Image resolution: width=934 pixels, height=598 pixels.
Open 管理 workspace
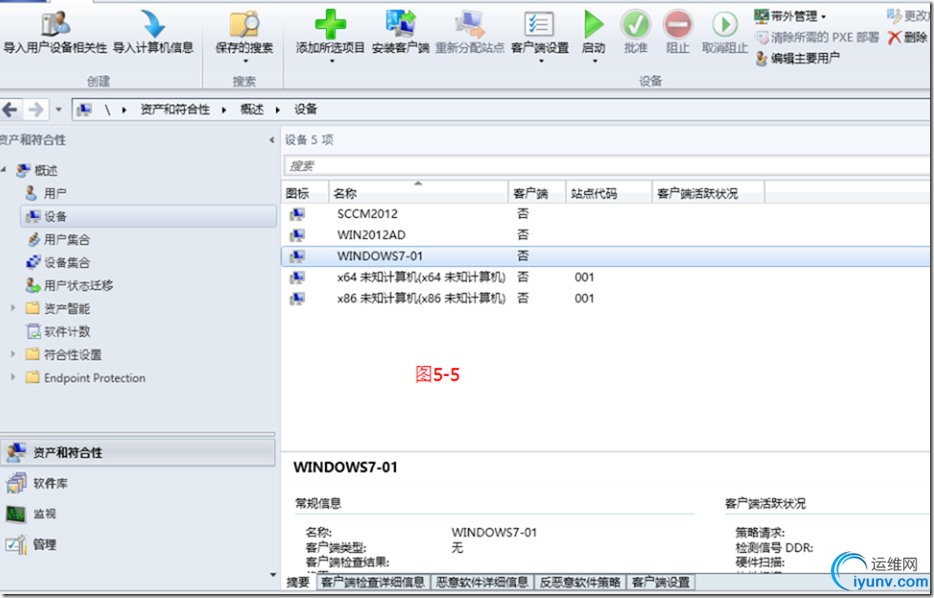(138, 544)
